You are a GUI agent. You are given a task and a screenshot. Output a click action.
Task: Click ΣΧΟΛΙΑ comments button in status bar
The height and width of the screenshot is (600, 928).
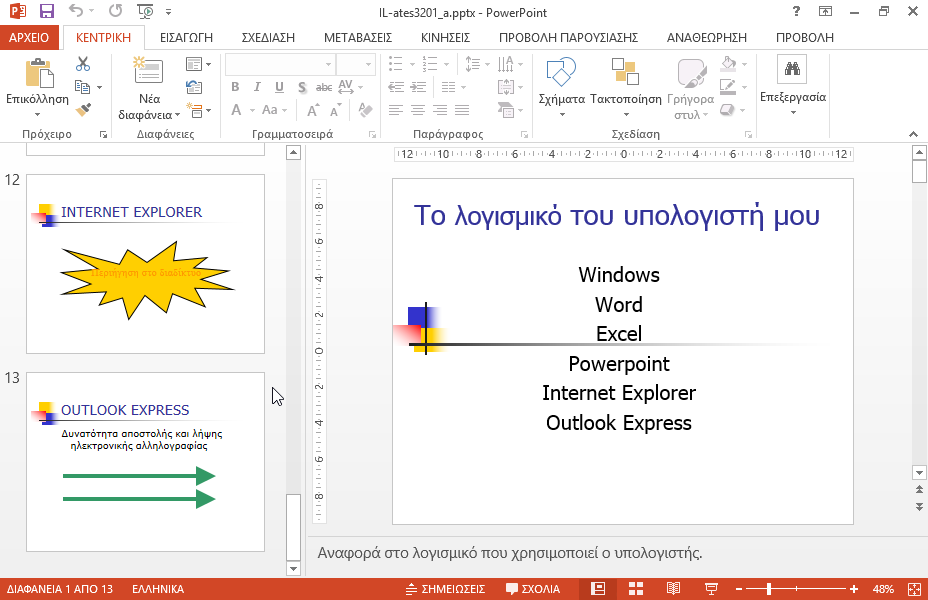tap(533, 589)
